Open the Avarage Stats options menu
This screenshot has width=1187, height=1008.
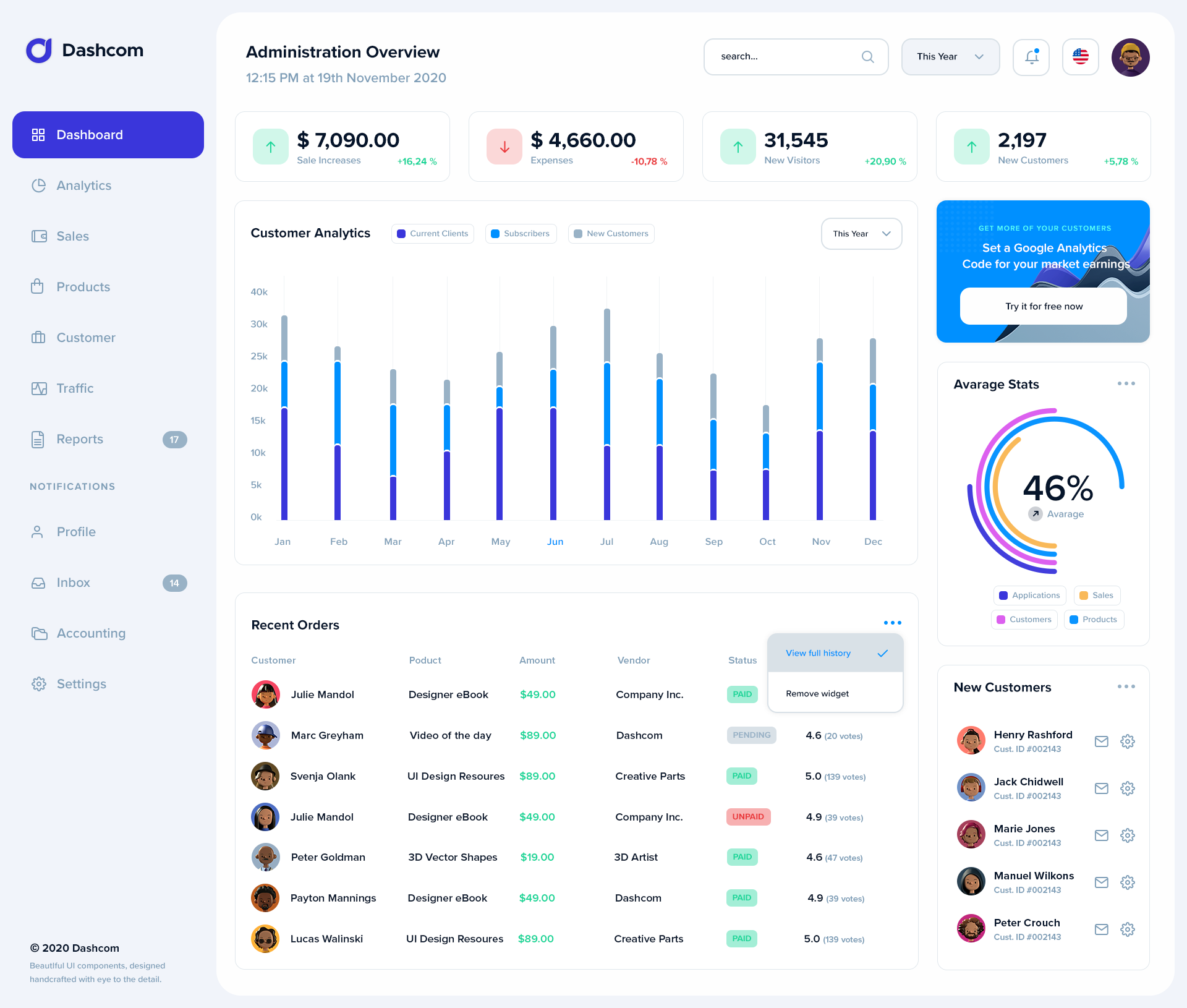pos(1126,383)
